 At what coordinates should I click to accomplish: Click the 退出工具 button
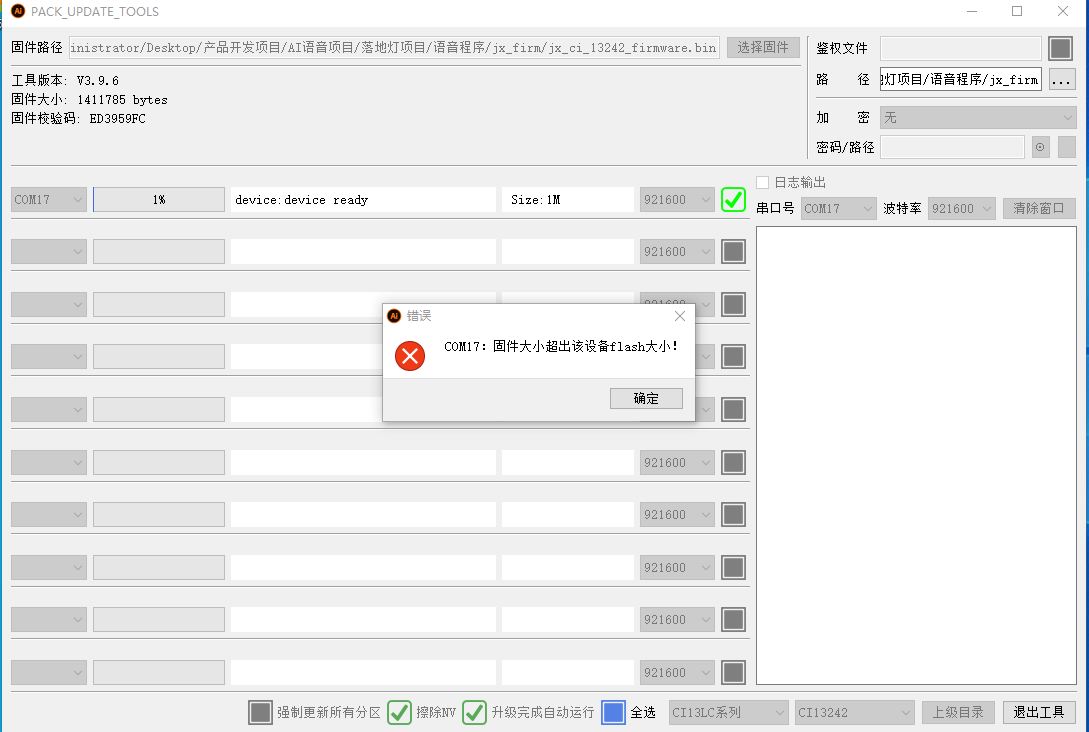[1039, 712]
